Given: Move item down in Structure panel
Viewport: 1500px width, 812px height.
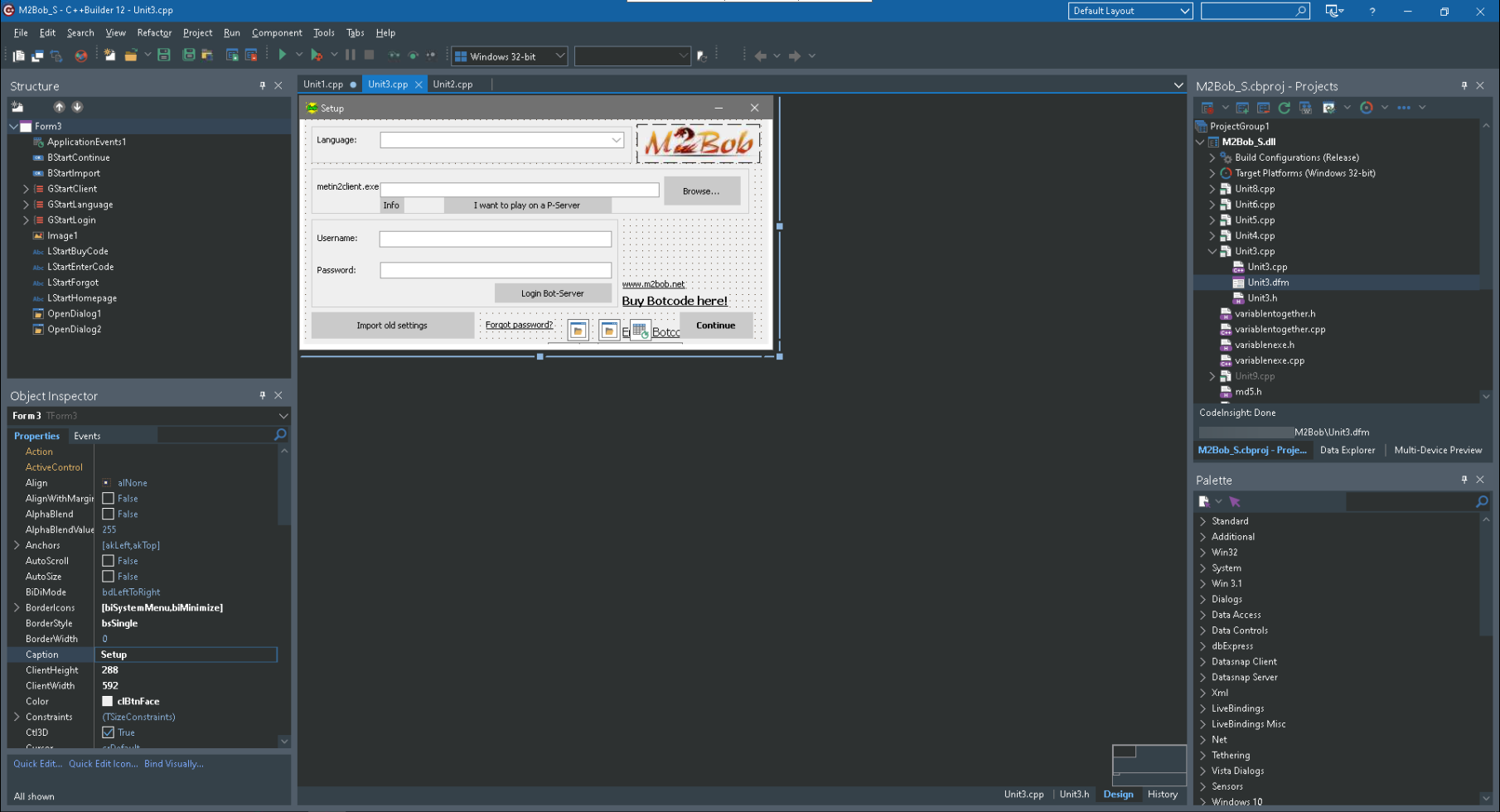Looking at the screenshot, I should [77, 107].
